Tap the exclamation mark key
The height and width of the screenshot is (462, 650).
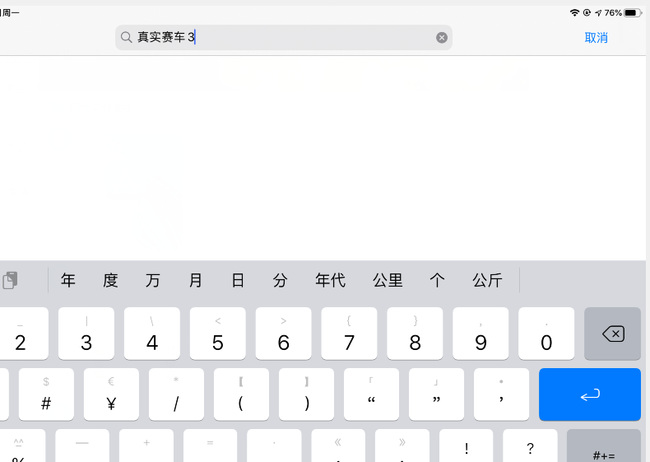click(x=466, y=446)
